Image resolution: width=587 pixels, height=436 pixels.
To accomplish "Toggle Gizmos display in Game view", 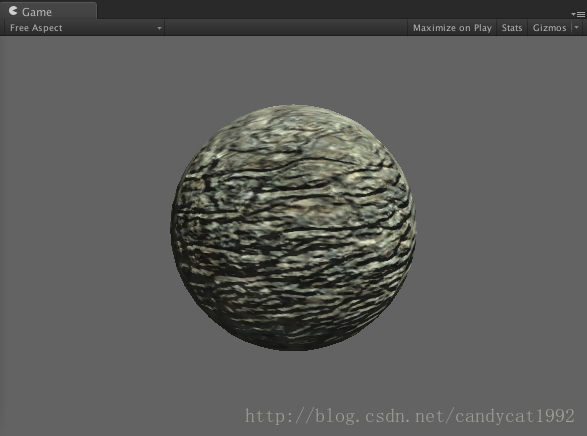I will [549, 28].
